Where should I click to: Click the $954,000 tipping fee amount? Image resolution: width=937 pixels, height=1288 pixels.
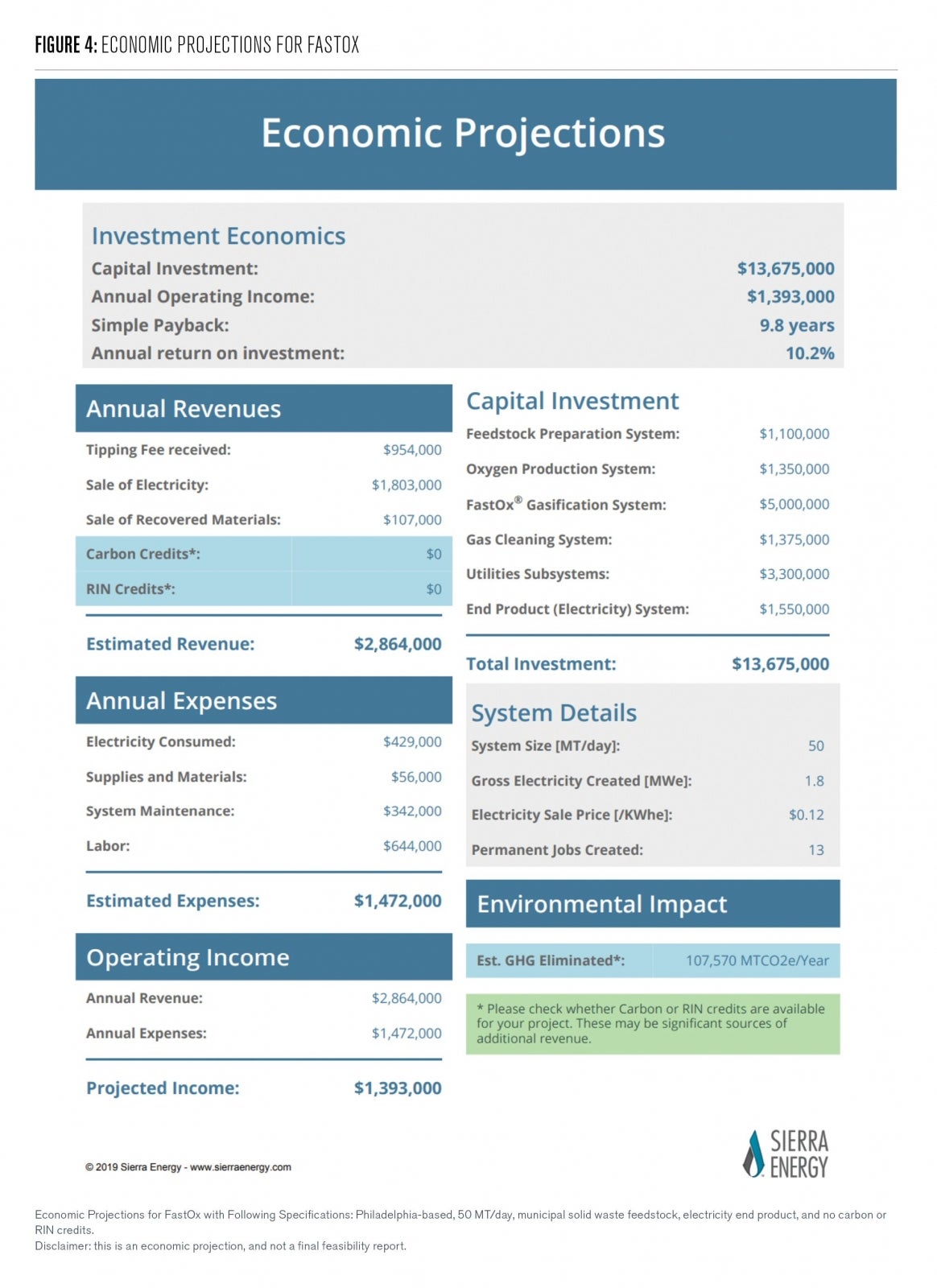coord(412,450)
